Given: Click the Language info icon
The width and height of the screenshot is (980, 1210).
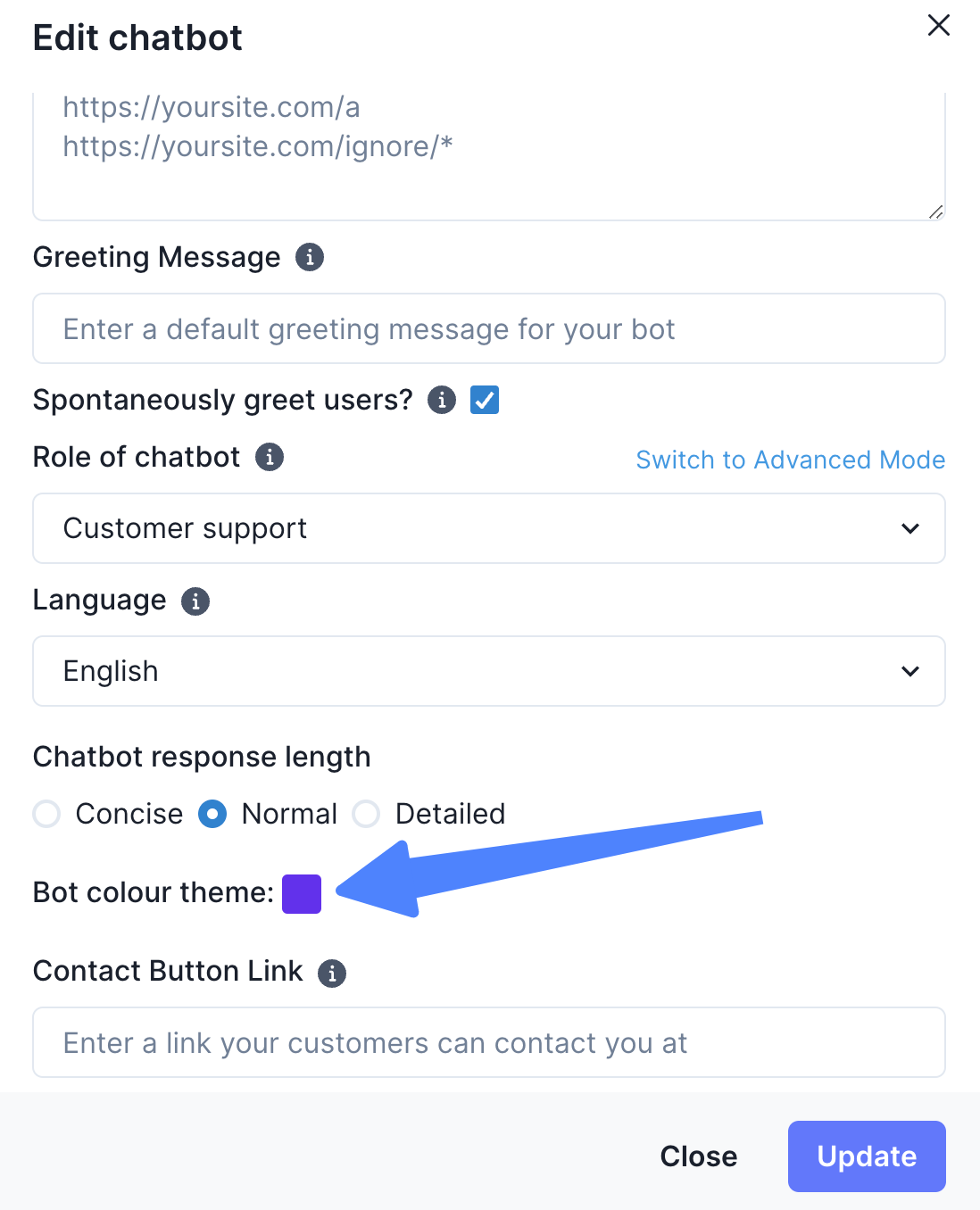Looking at the screenshot, I should tap(195, 601).
